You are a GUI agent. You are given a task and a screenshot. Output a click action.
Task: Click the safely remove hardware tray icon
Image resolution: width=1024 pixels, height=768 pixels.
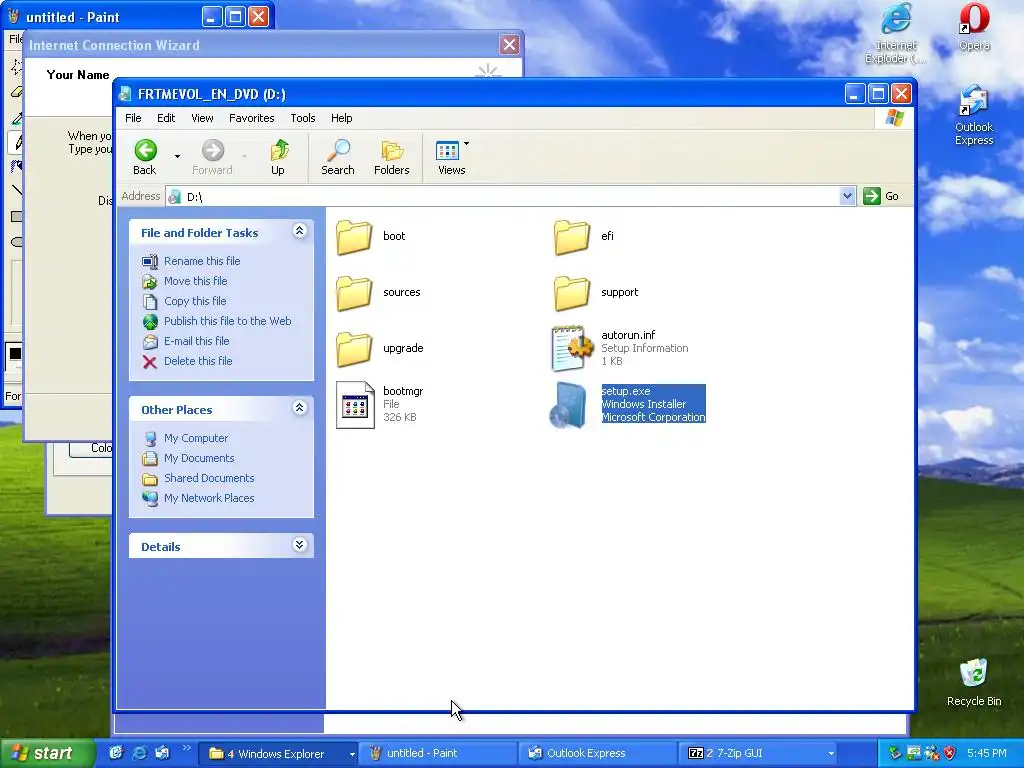pos(895,753)
